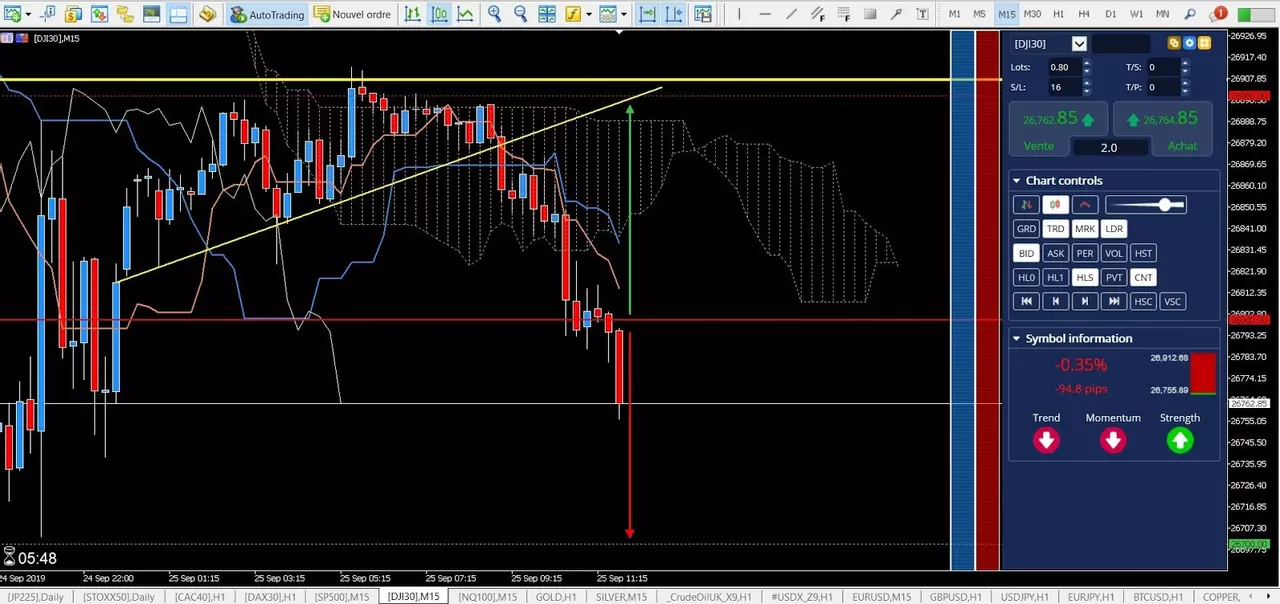Click the T/P input field
1280x604 pixels.
1163,87
